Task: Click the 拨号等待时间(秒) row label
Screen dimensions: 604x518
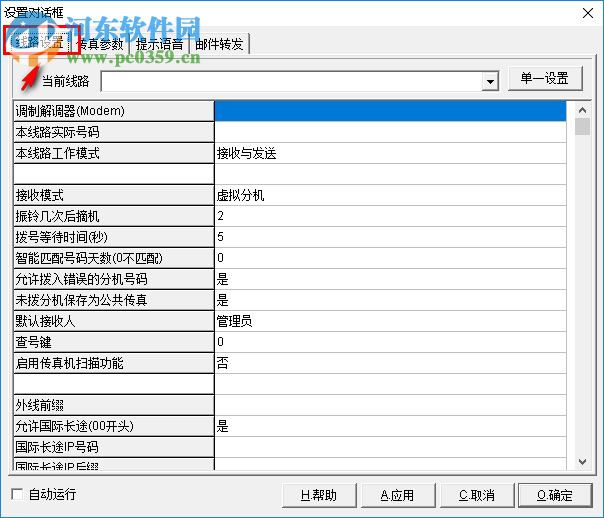Action: click(114, 237)
